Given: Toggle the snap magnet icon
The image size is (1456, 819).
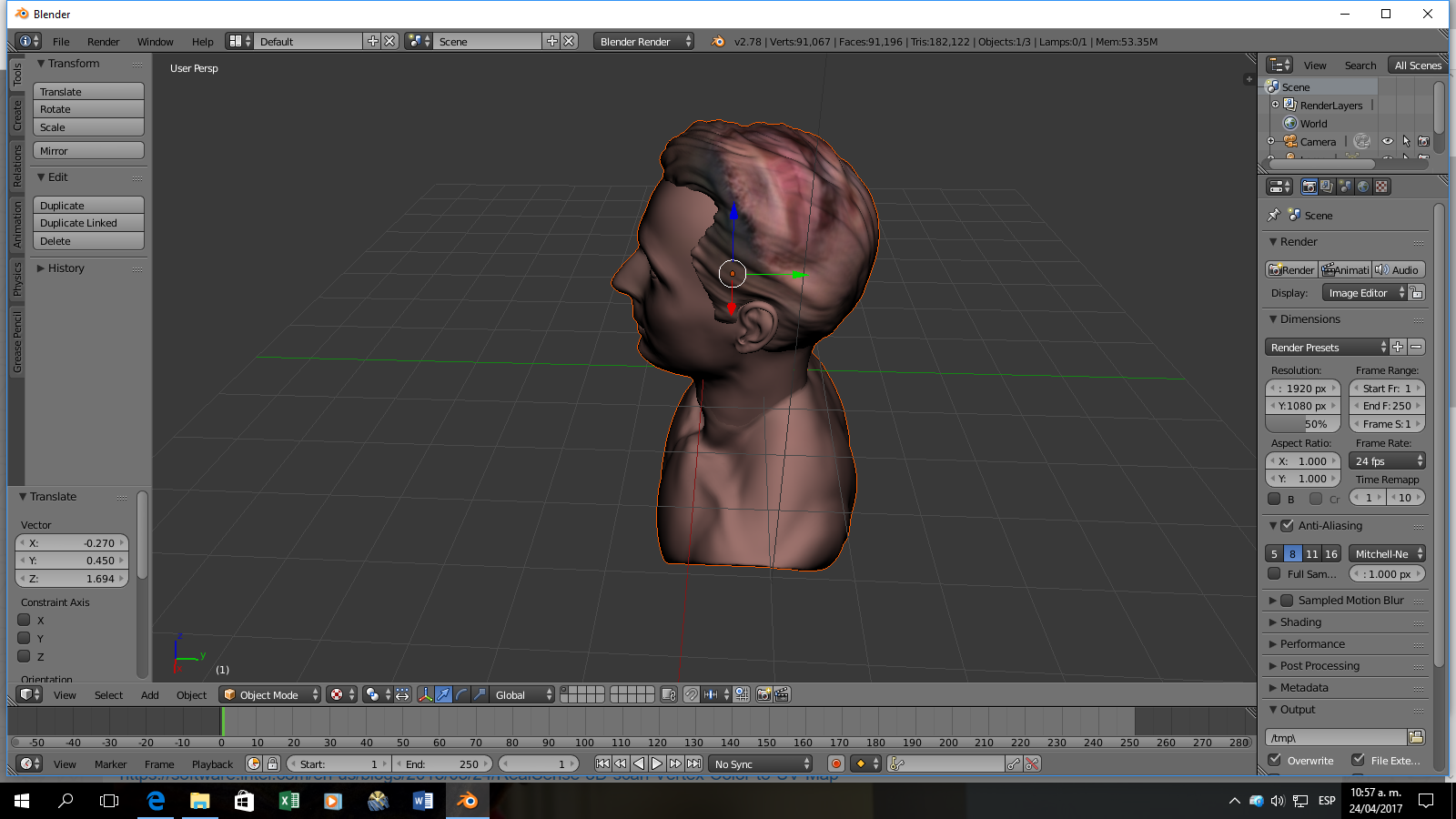Looking at the screenshot, I should 692,694.
